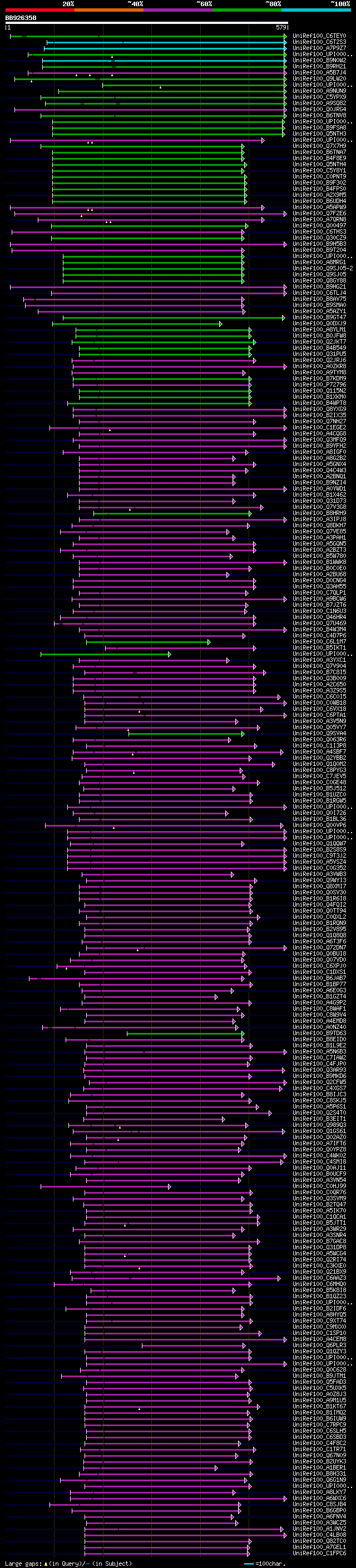Click the hit label UniRef100_C5YPX9
The height and width of the screenshot is (1568, 356).
pyautogui.click(x=319, y=97)
